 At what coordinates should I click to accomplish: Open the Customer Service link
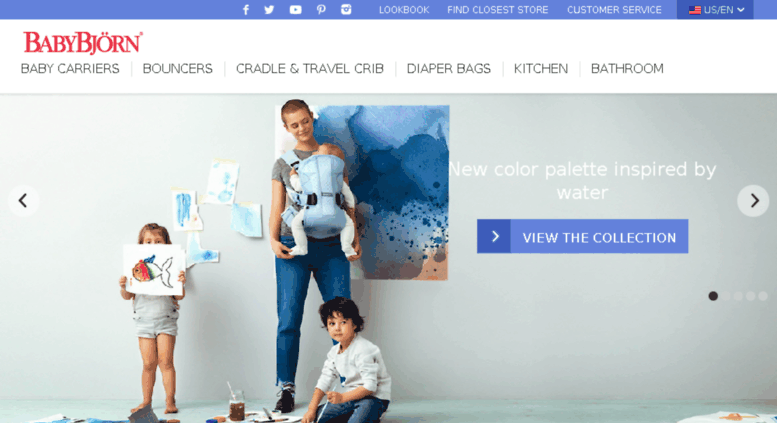tap(614, 10)
